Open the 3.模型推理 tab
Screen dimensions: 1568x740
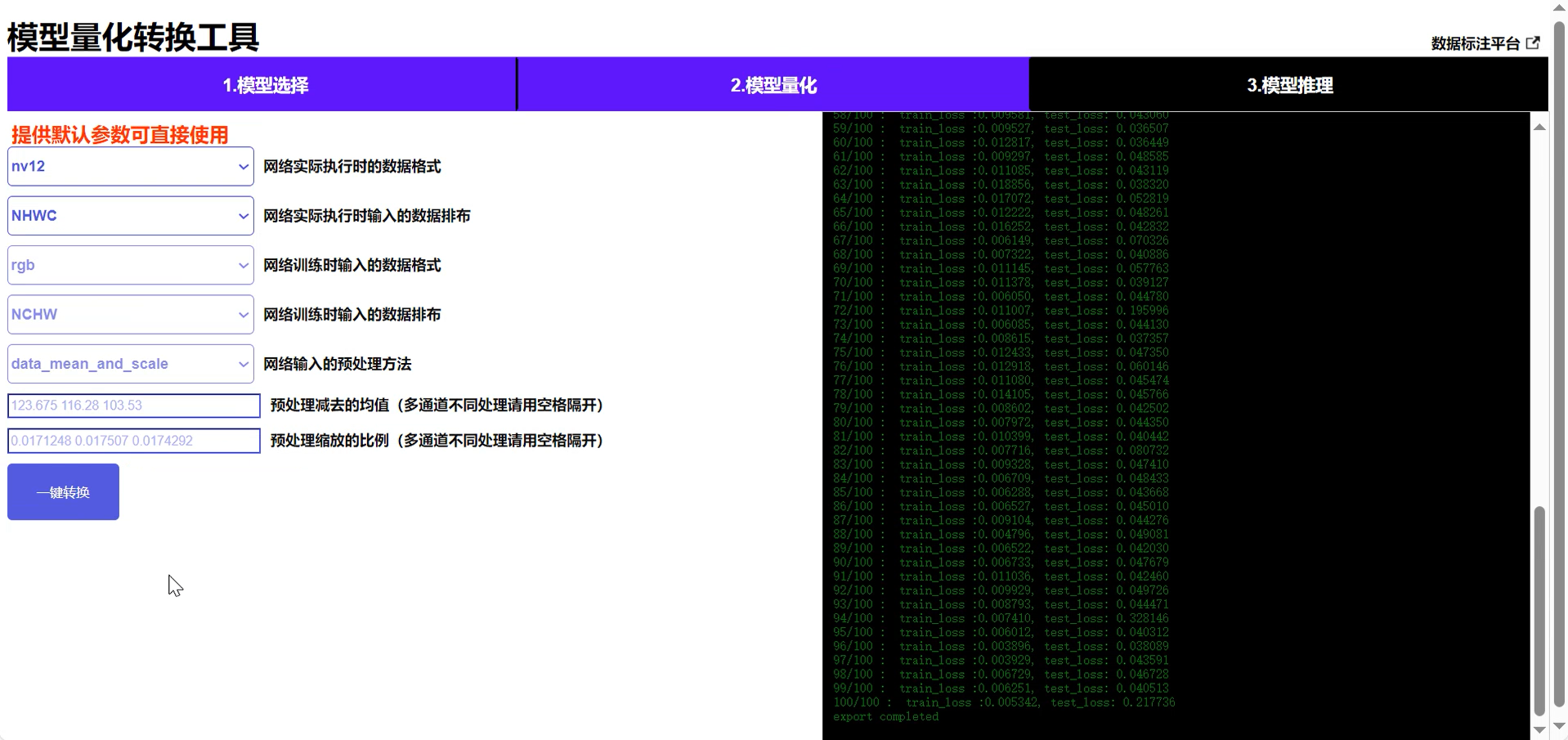tap(1289, 84)
